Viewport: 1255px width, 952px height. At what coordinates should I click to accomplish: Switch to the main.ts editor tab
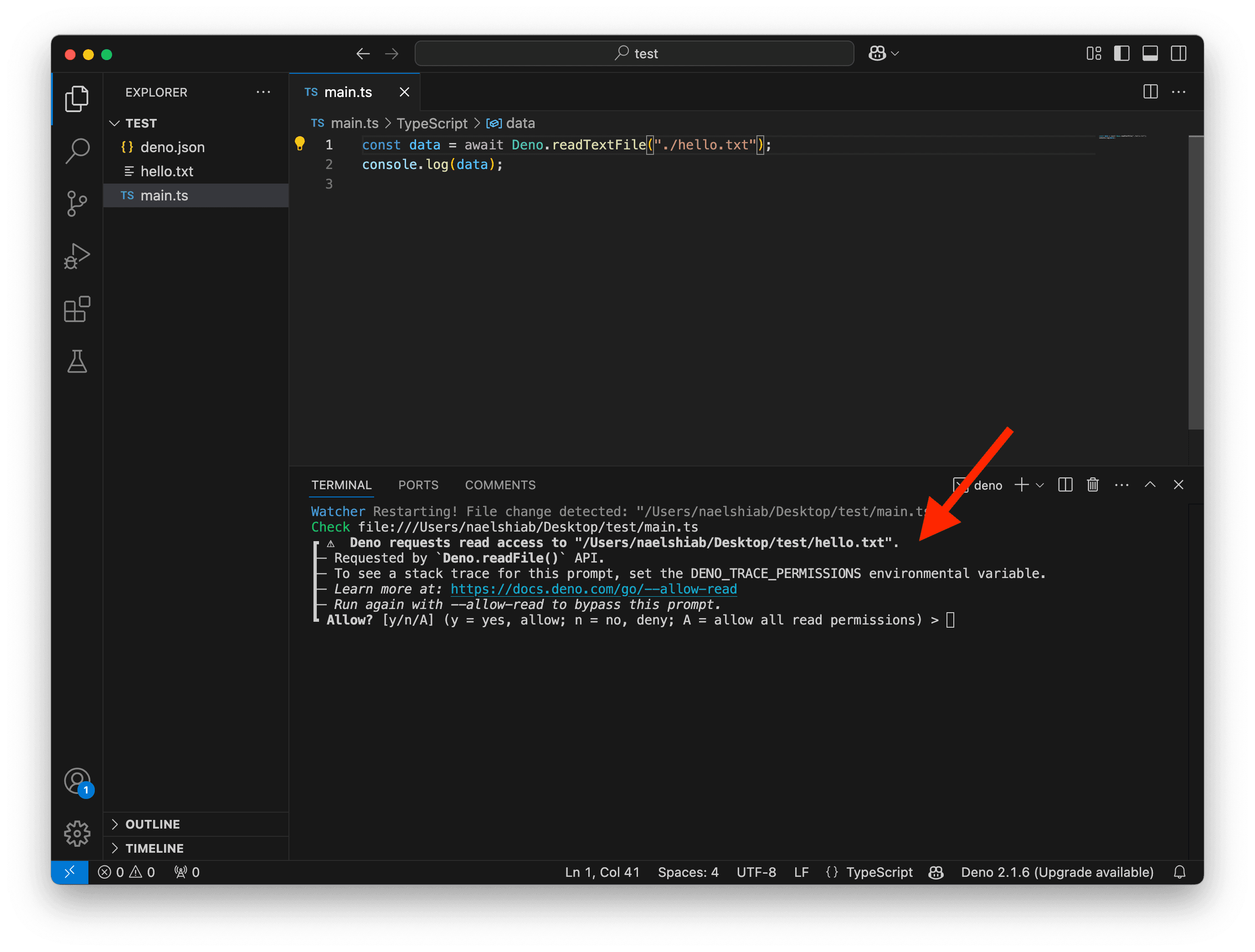click(x=355, y=92)
